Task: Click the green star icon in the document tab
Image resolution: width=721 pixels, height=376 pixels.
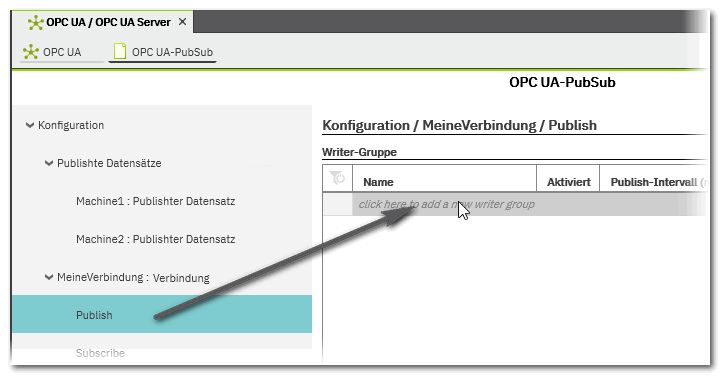Action: tap(35, 22)
